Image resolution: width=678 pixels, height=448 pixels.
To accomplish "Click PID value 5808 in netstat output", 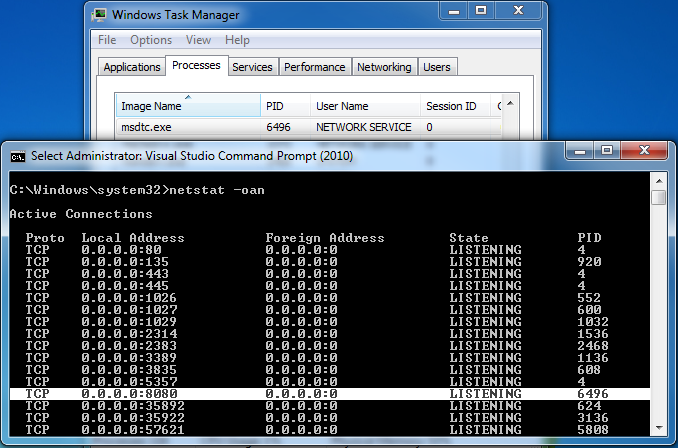I will click(x=593, y=430).
